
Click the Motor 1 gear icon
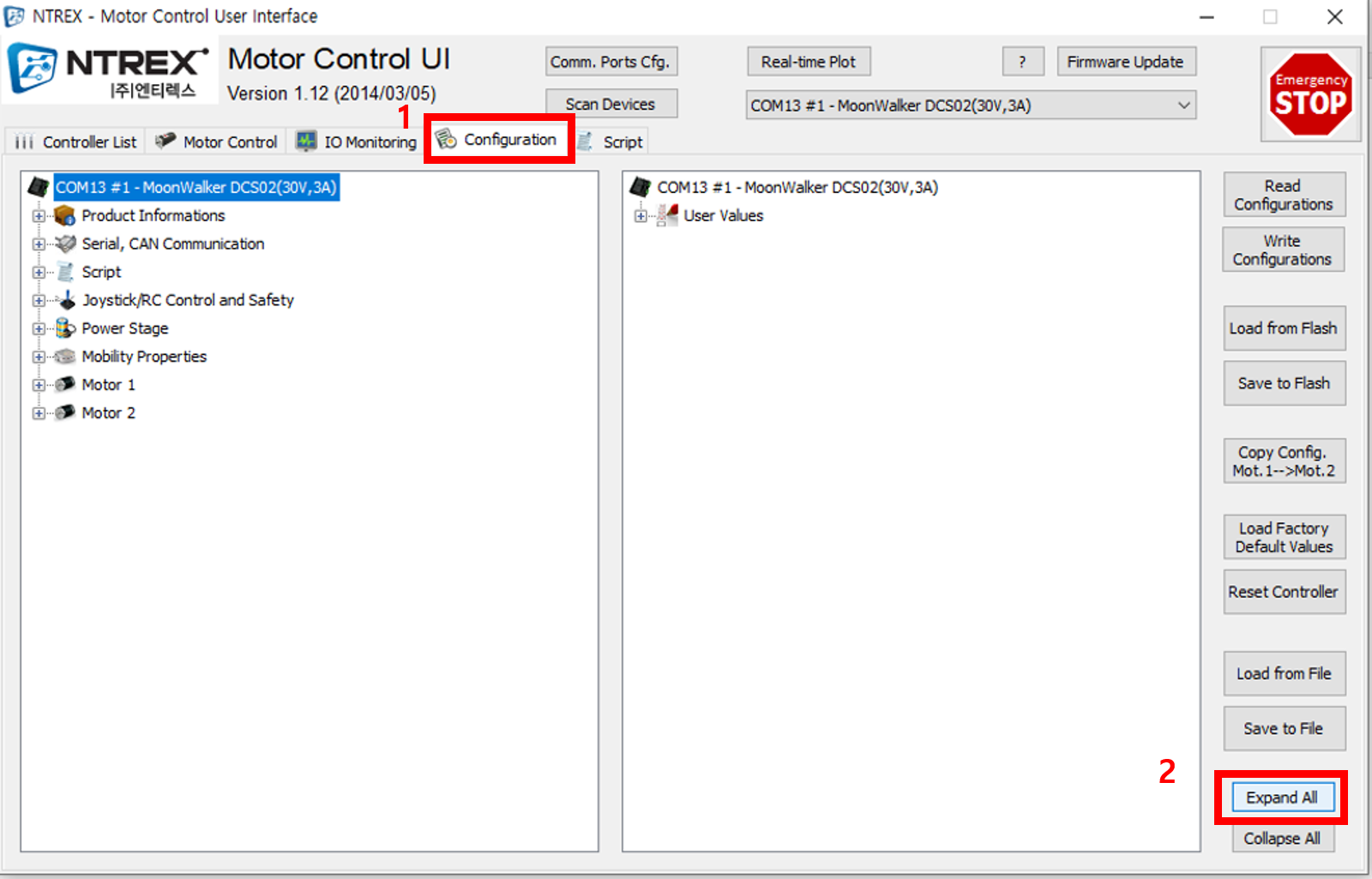click(x=66, y=385)
